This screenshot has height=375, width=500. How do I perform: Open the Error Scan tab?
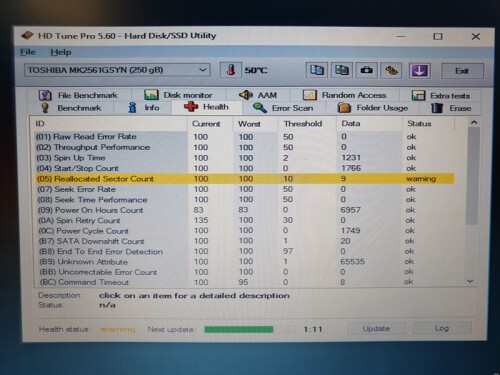(283, 108)
